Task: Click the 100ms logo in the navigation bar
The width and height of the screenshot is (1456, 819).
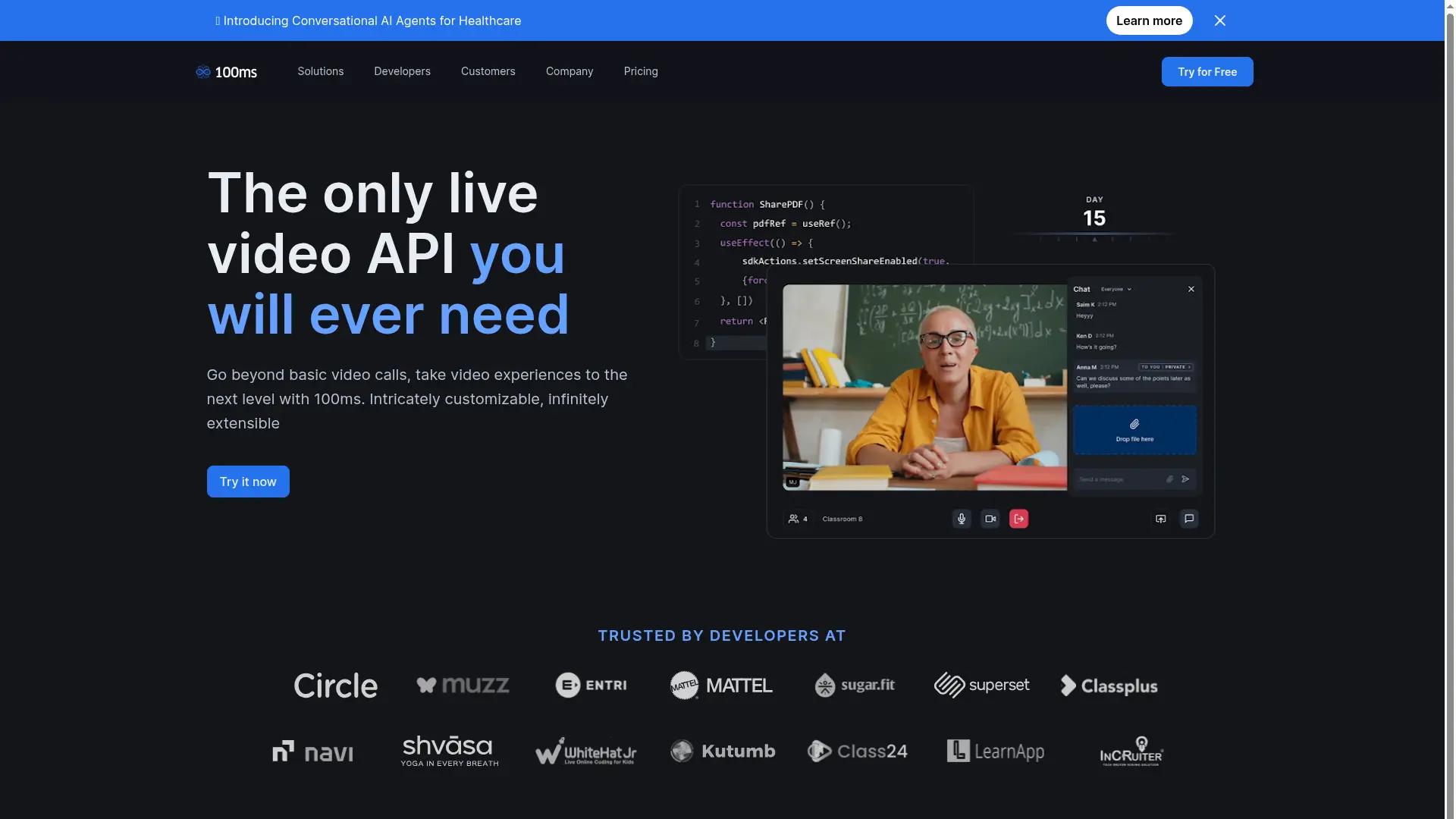Action: [x=226, y=71]
